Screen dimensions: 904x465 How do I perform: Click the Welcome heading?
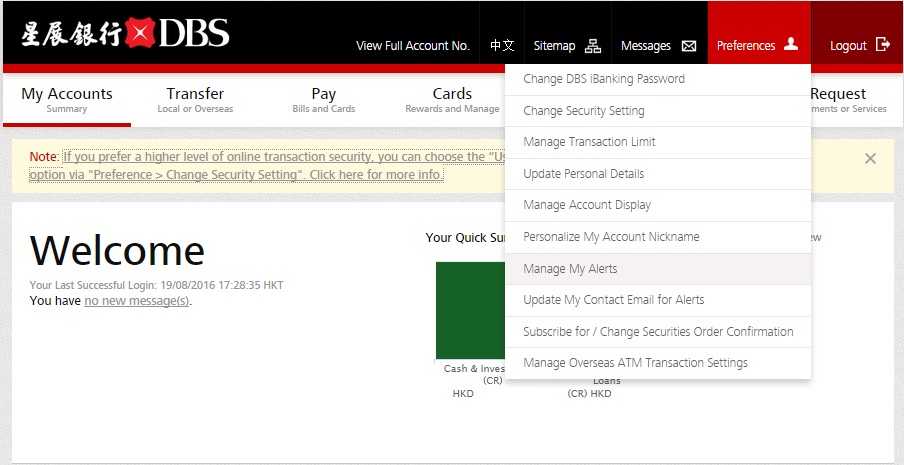coord(117,251)
